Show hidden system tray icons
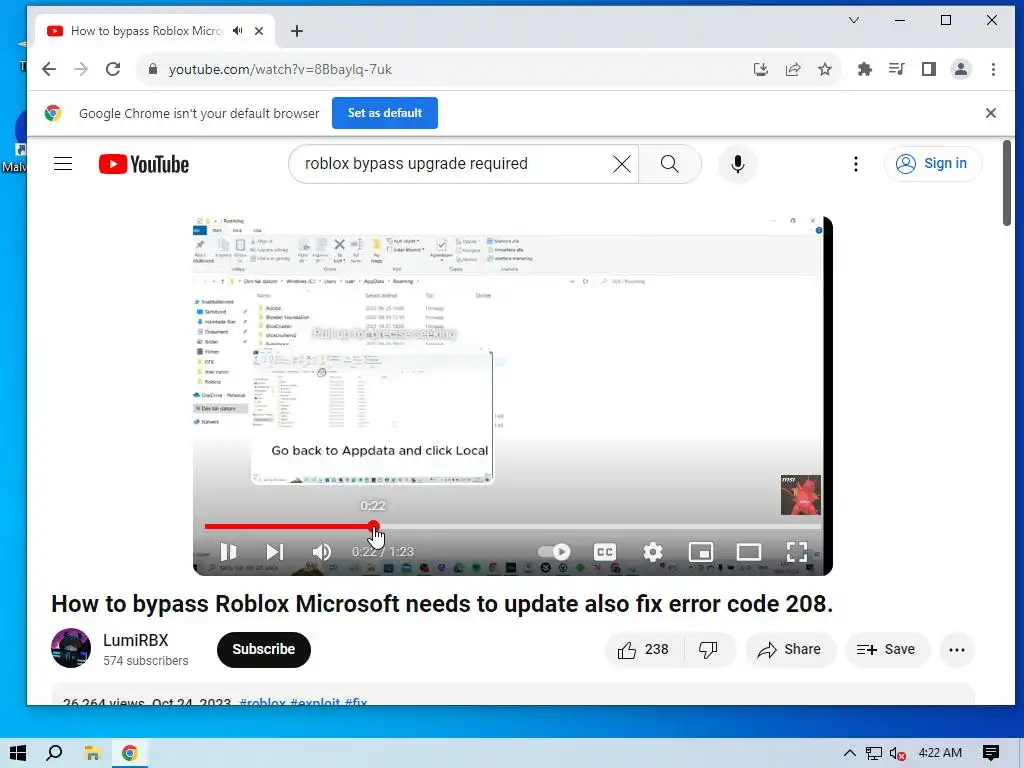 849,753
